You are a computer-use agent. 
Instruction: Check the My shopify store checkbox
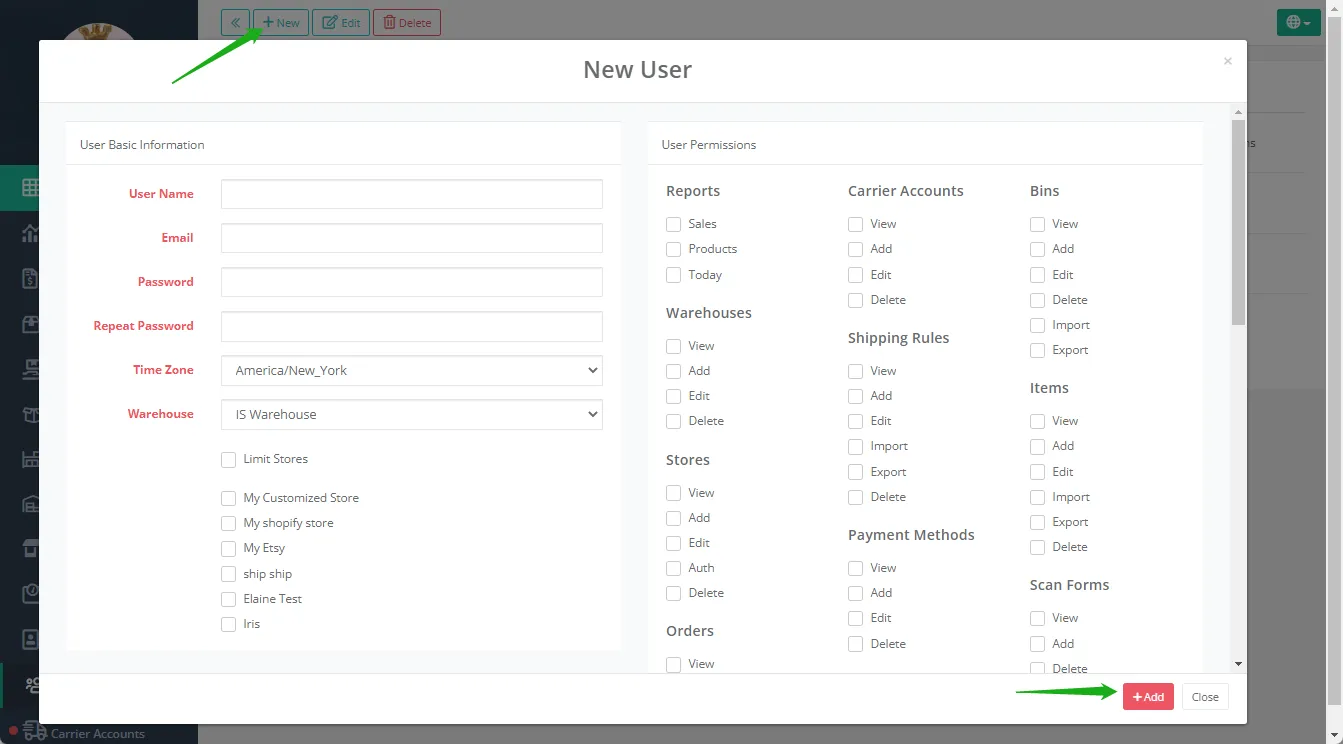pos(229,523)
